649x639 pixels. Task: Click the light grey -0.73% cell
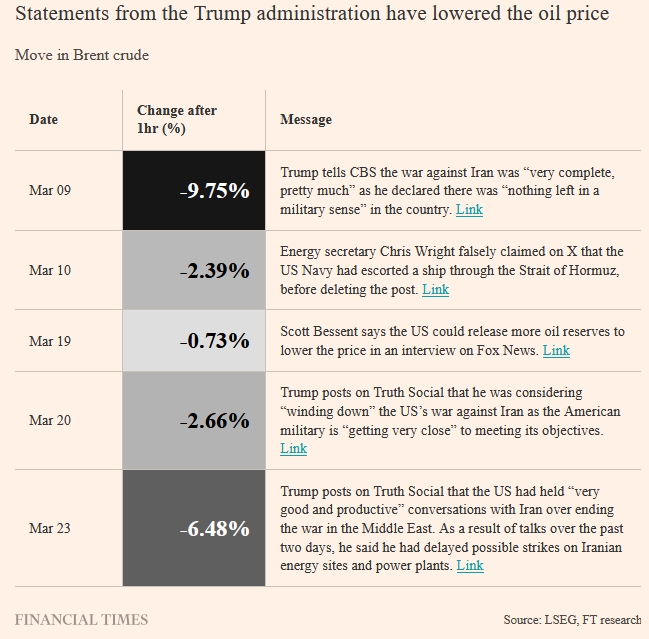coord(194,341)
